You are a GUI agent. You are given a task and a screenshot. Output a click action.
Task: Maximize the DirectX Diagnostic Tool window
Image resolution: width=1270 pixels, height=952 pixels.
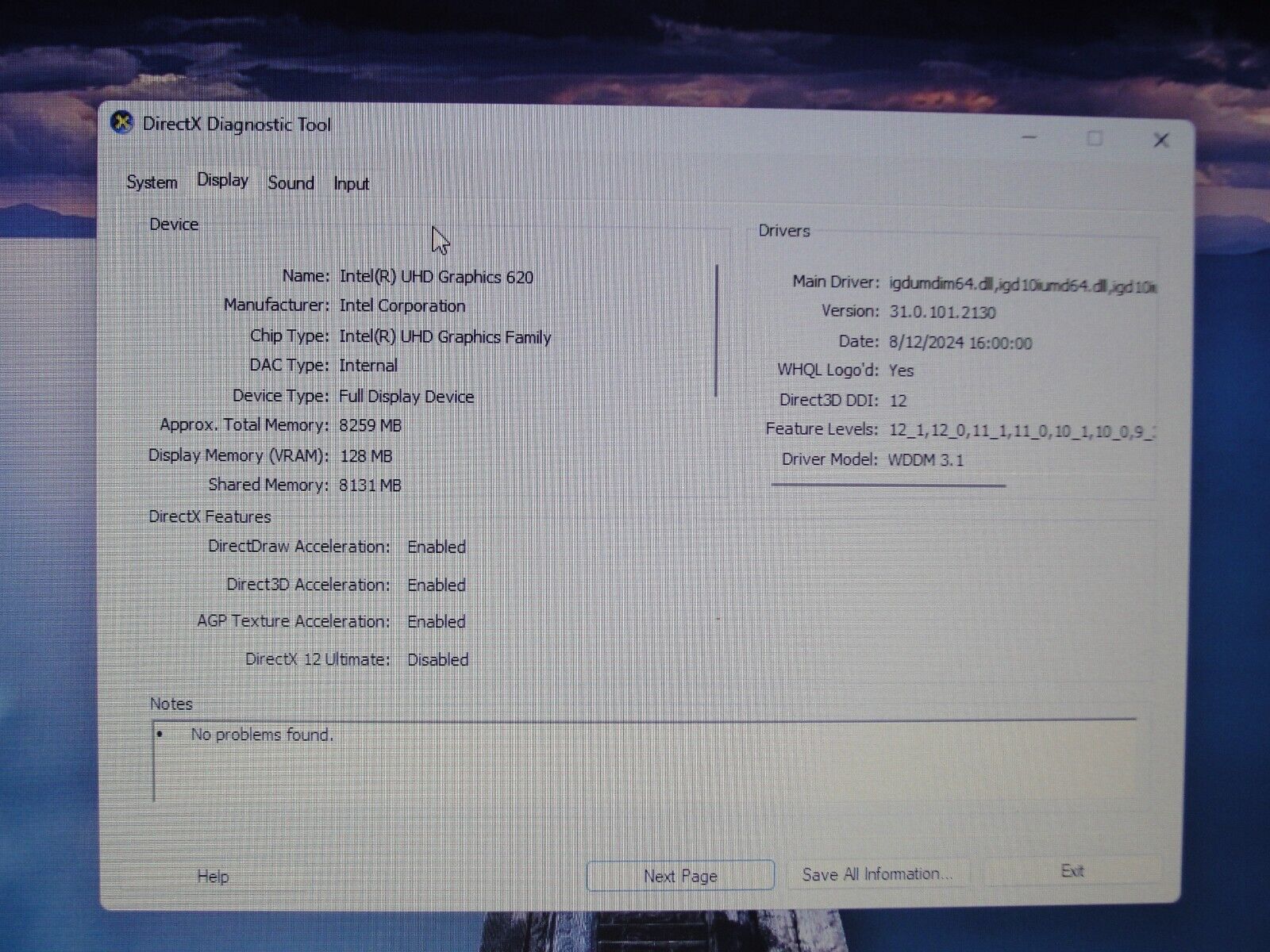[x=1095, y=139]
